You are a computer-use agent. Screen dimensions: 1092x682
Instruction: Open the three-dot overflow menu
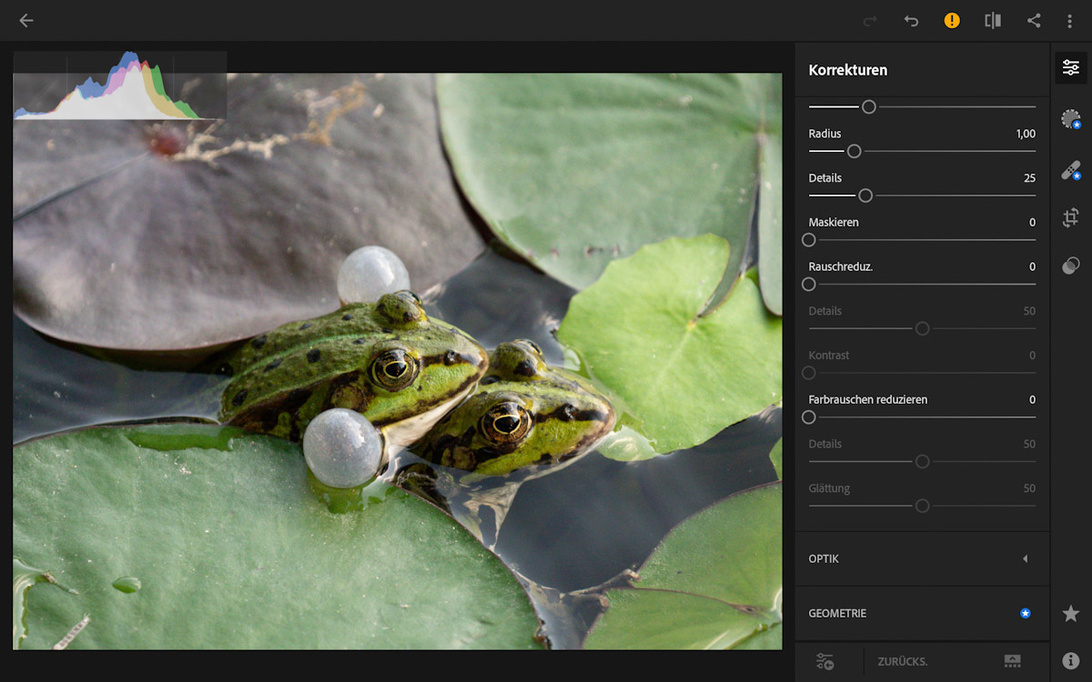tap(1069, 21)
